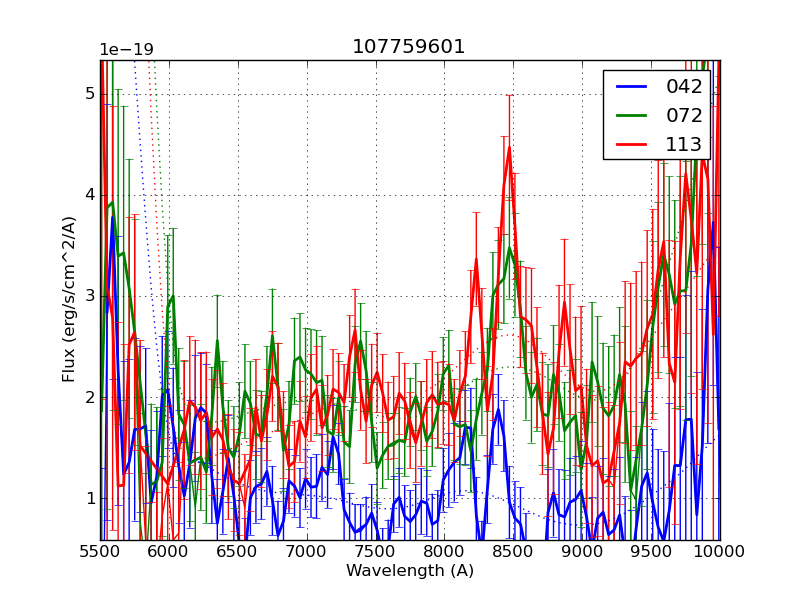Click the red curve peak near 8500

click(509, 148)
